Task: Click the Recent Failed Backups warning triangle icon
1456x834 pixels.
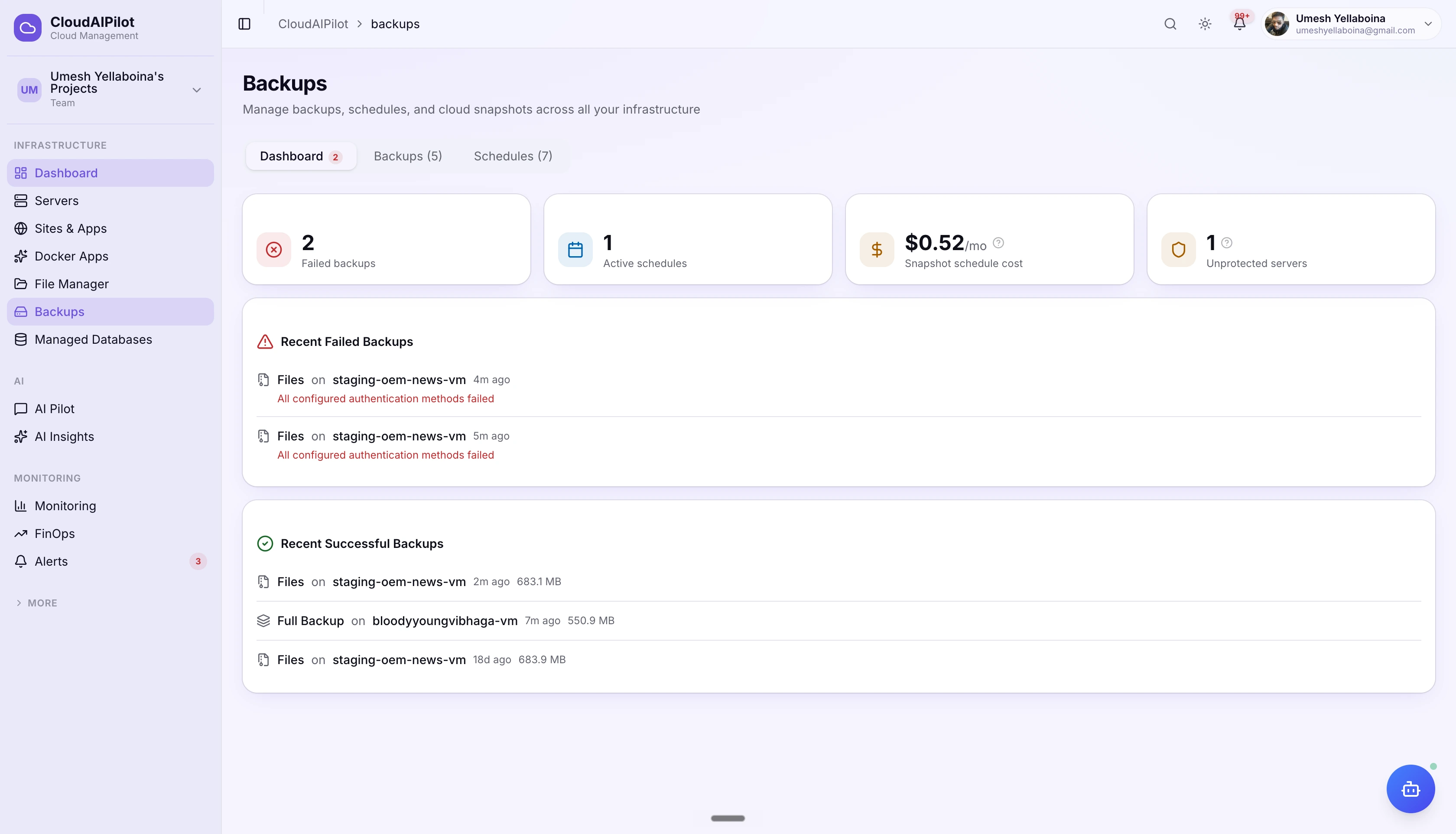Action: 265,342
